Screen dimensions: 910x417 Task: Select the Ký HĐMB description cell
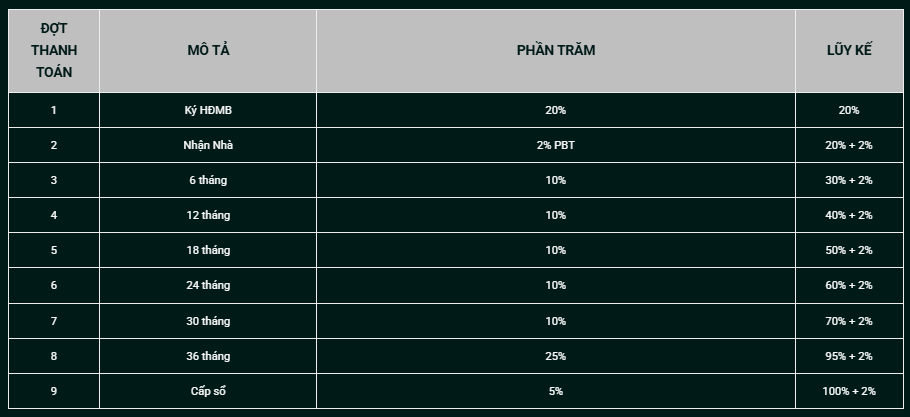click(x=207, y=110)
